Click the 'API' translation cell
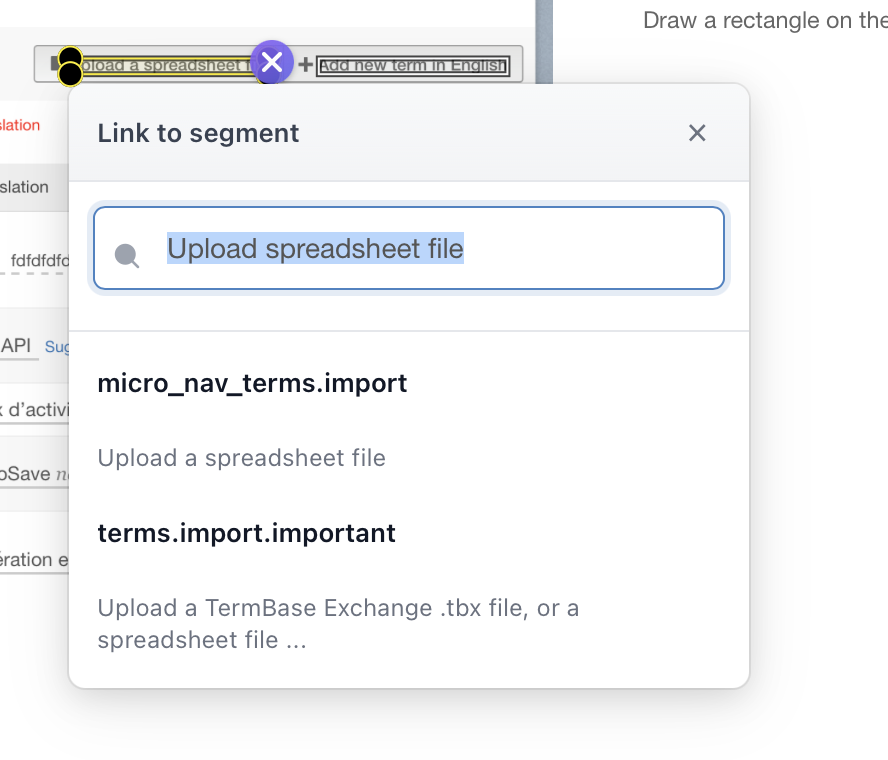888x760 pixels. point(16,345)
